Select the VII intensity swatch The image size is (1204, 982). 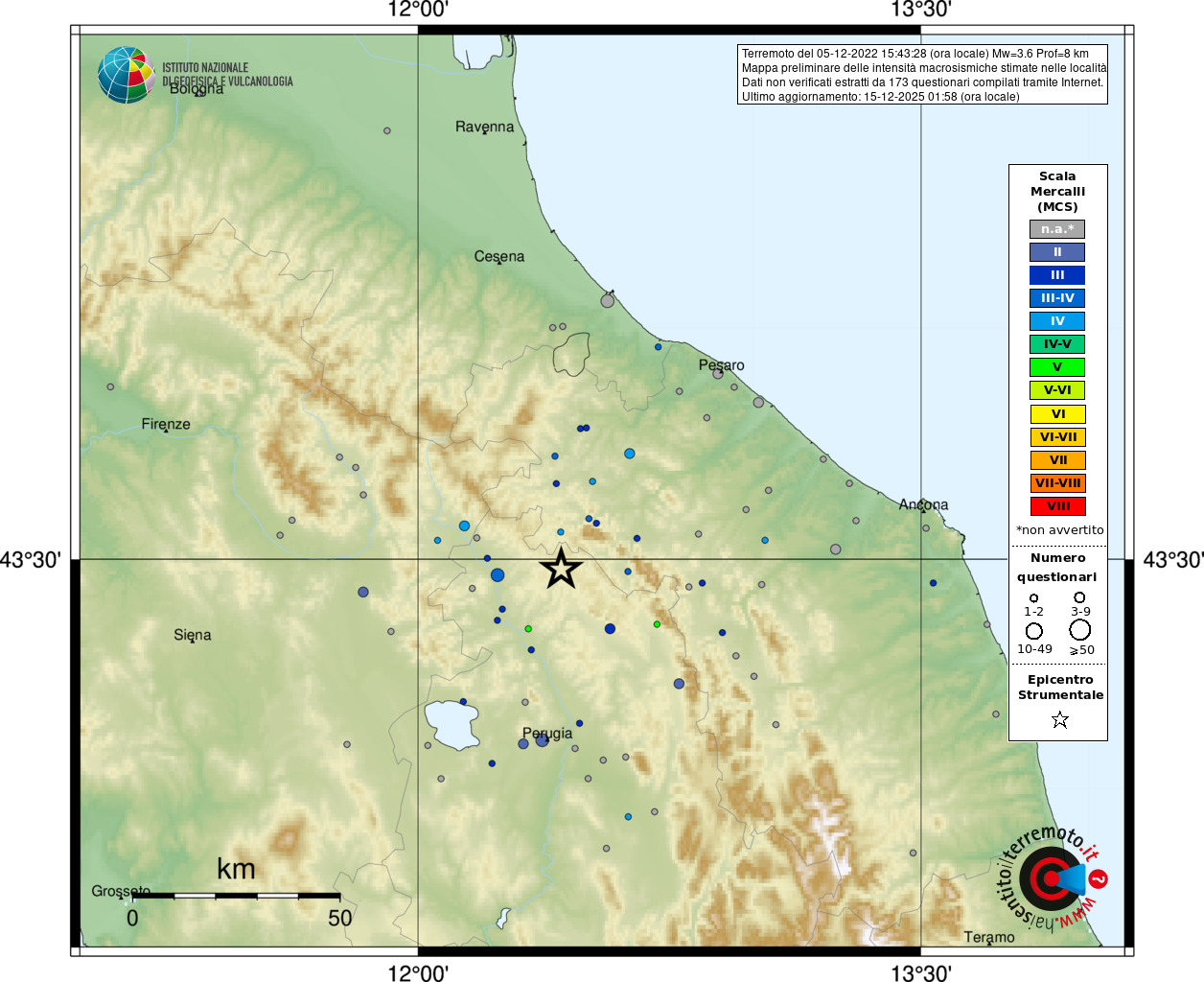(x=1057, y=460)
